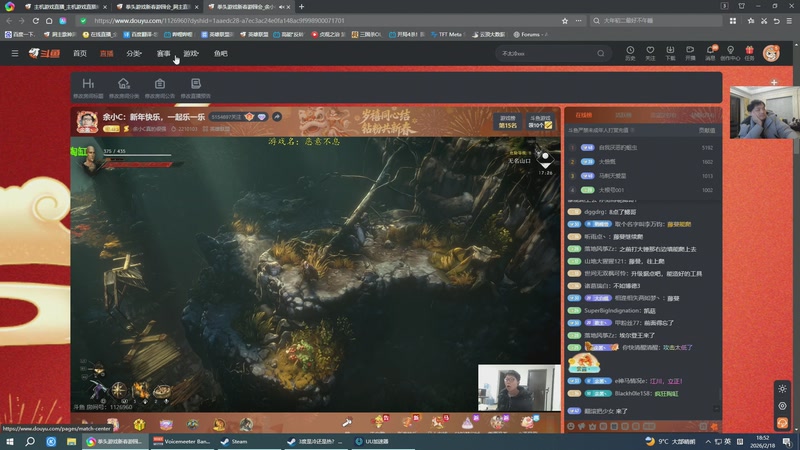
Task: Open the user avatar in header
Action: coord(771,53)
